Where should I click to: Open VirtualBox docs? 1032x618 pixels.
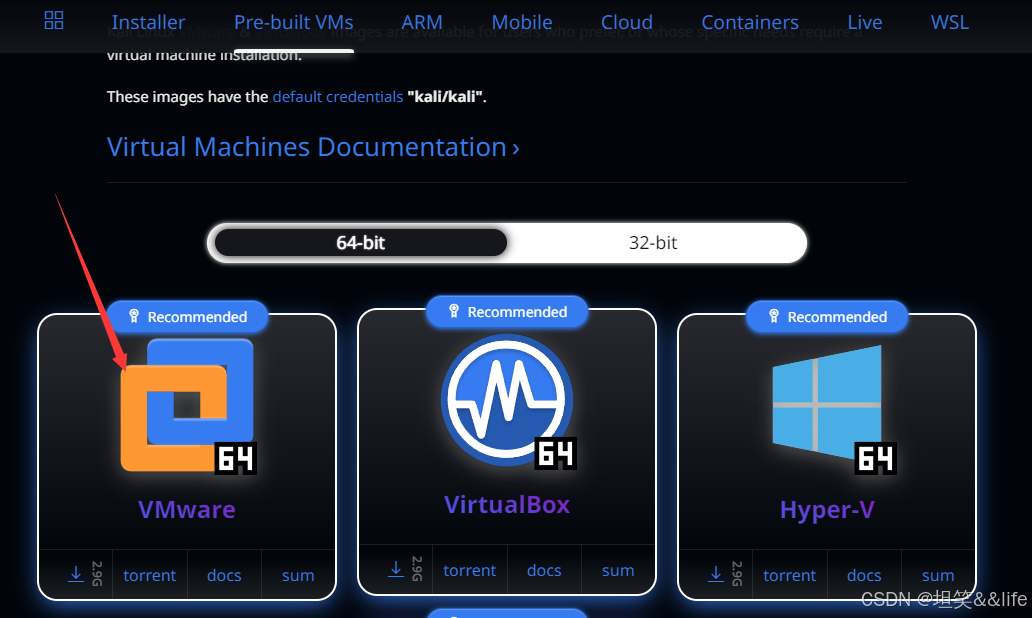[x=544, y=570]
